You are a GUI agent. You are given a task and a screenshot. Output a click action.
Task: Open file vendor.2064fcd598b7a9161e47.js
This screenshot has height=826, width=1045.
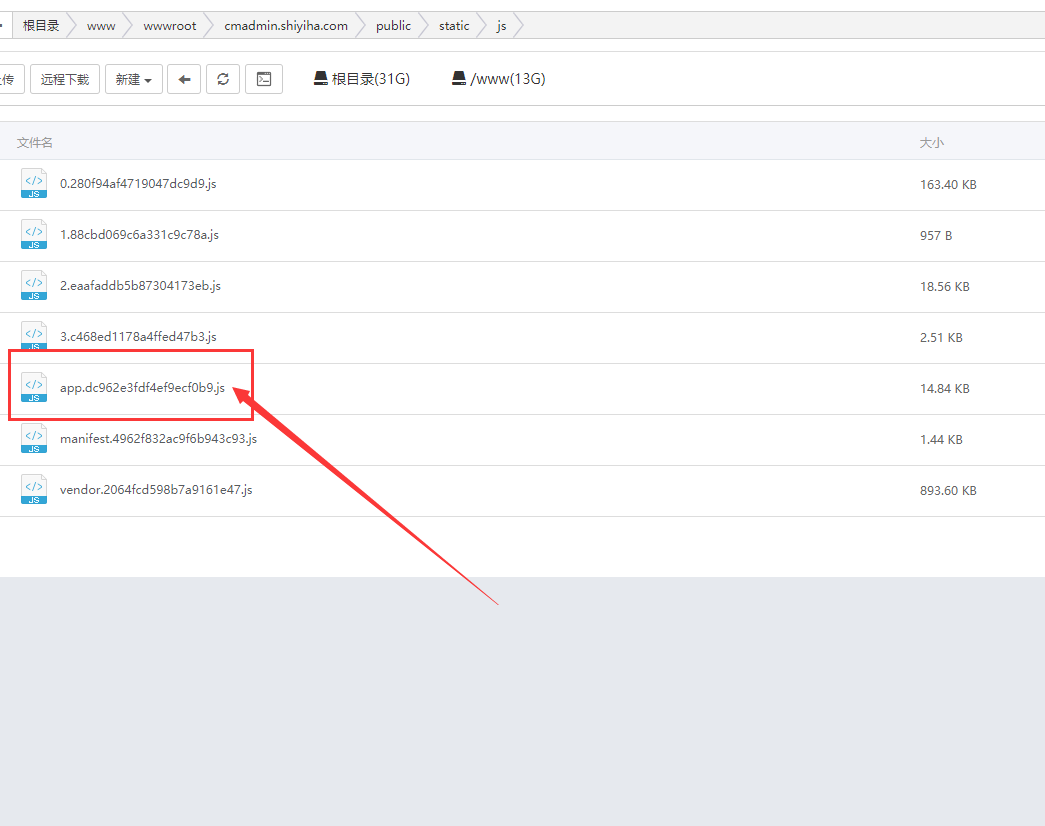click(156, 489)
